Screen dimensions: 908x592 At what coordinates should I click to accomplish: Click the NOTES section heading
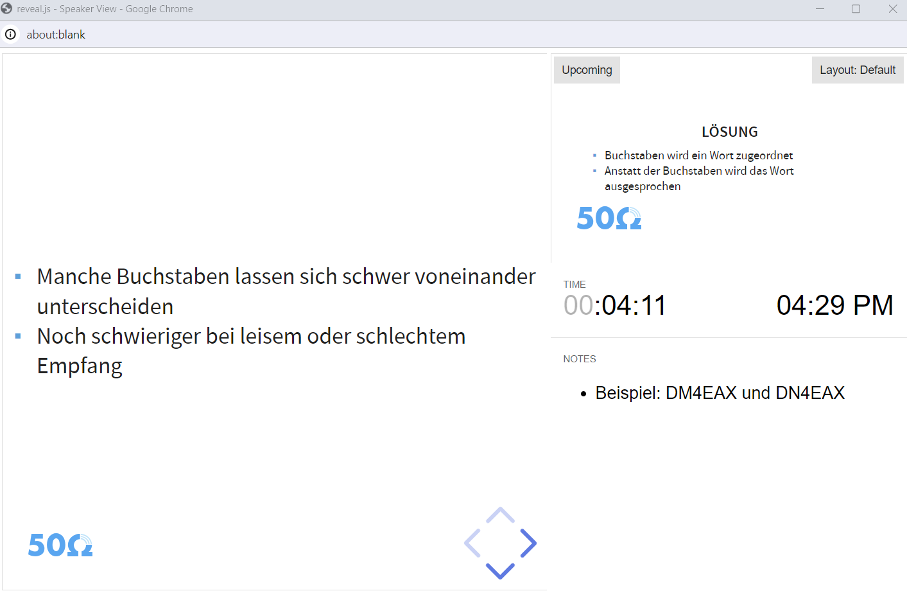click(578, 358)
